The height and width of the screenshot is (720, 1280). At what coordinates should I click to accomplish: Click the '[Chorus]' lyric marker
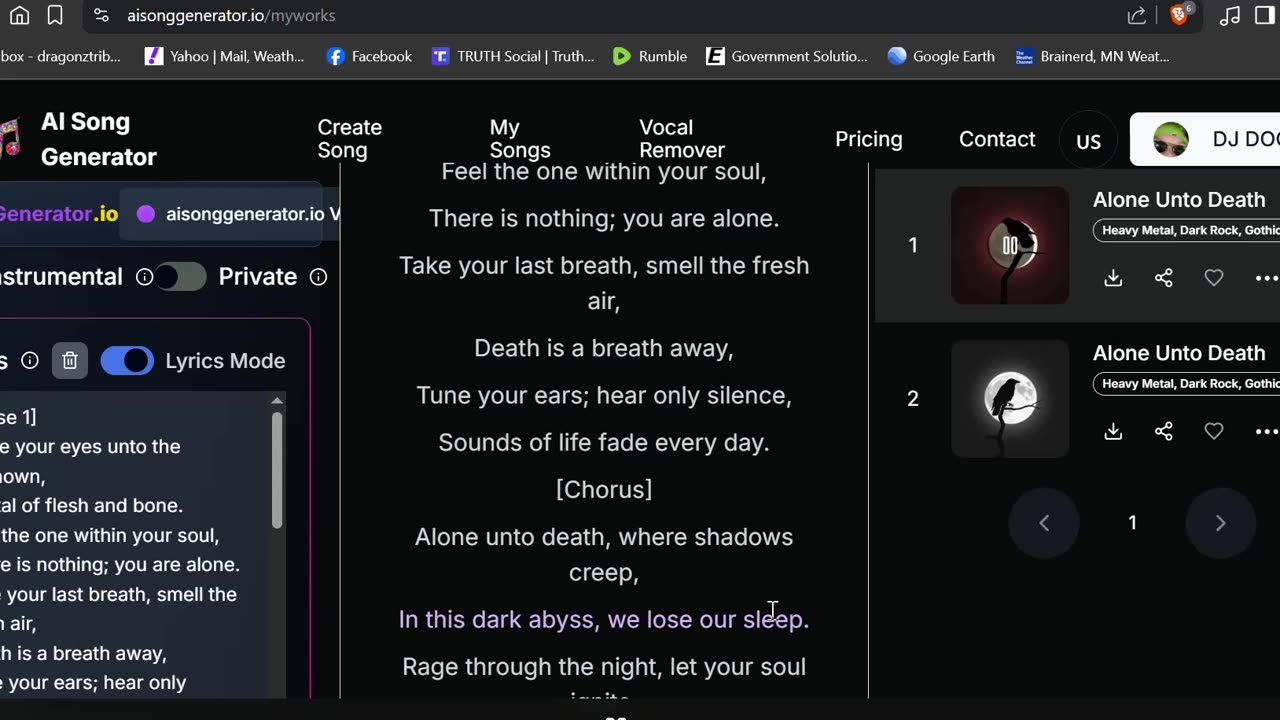click(604, 489)
